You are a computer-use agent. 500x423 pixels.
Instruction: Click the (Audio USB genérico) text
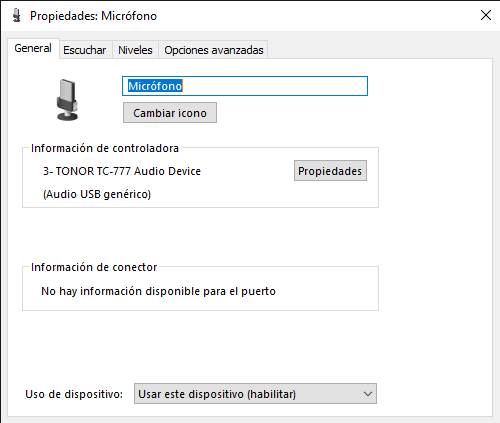tap(97, 194)
